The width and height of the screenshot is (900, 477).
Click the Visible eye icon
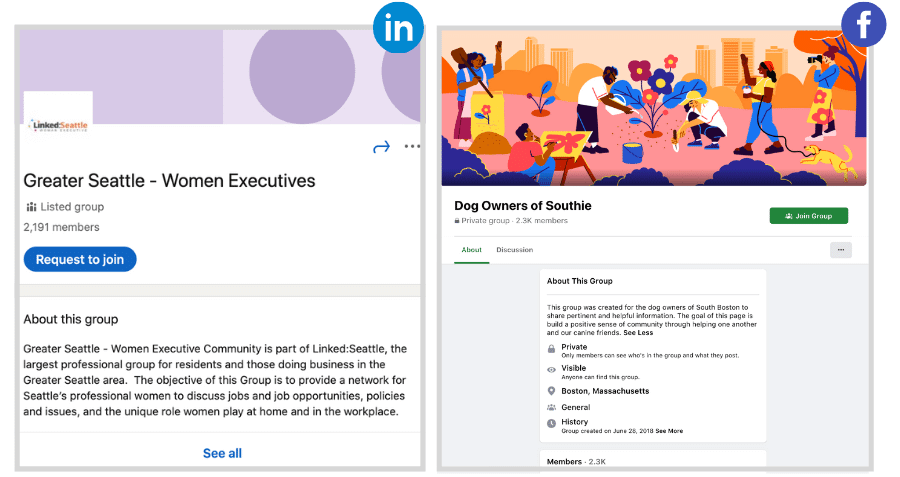click(551, 369)
